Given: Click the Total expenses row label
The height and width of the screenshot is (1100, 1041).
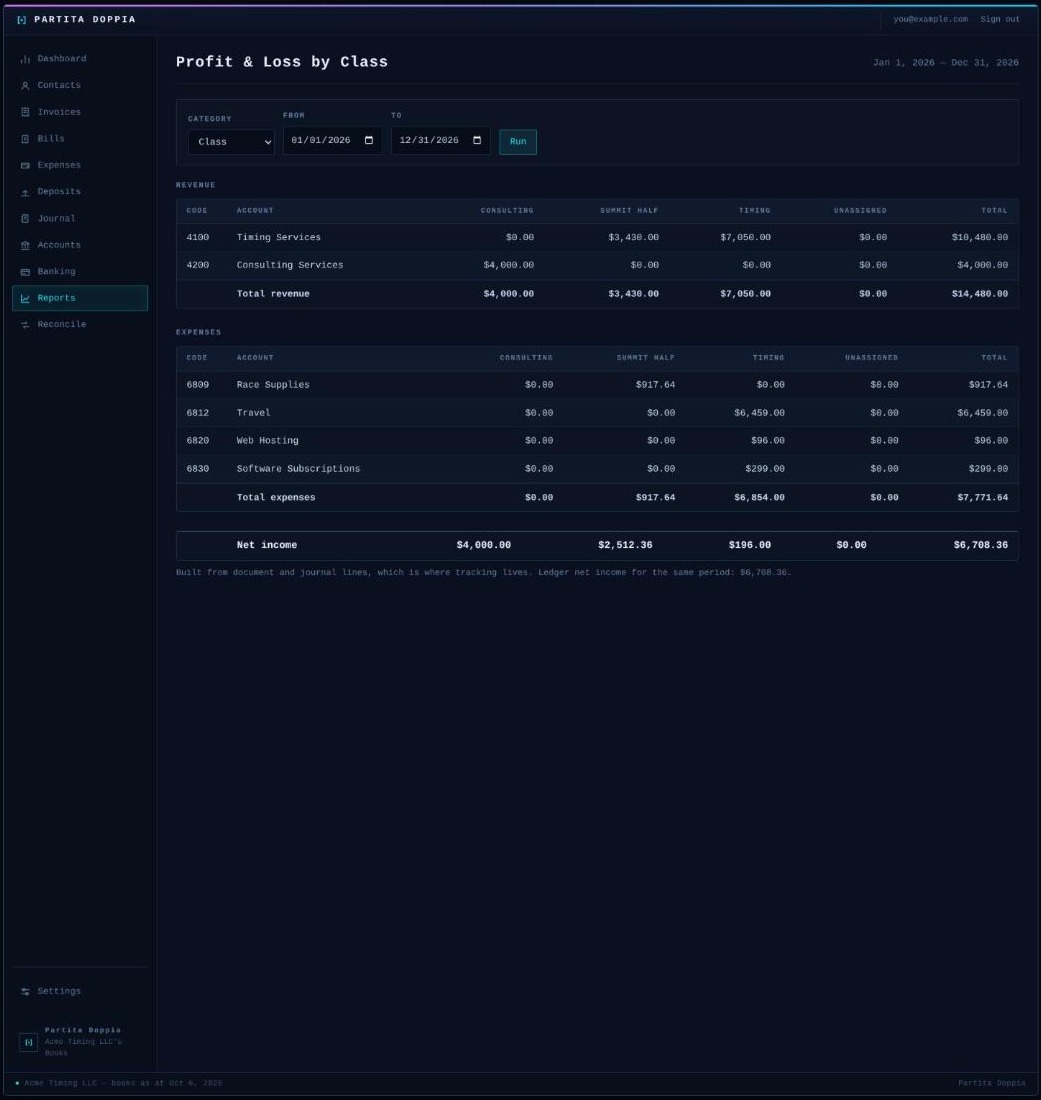Looking at the screenshot, I should coord(276,498).
